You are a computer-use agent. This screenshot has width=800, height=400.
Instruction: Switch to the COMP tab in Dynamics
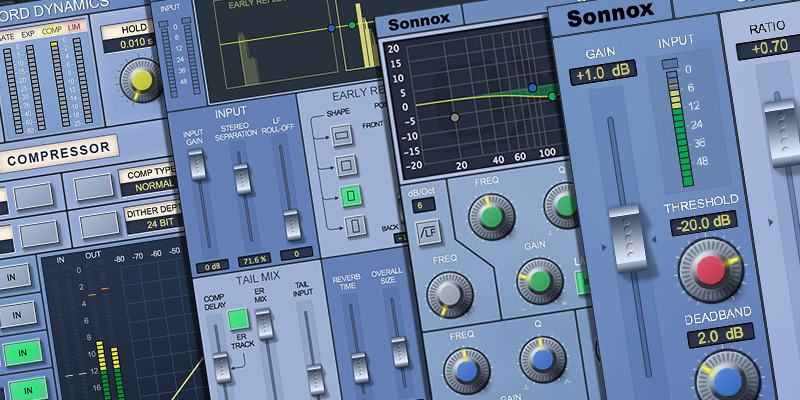[x=52, y=30]
